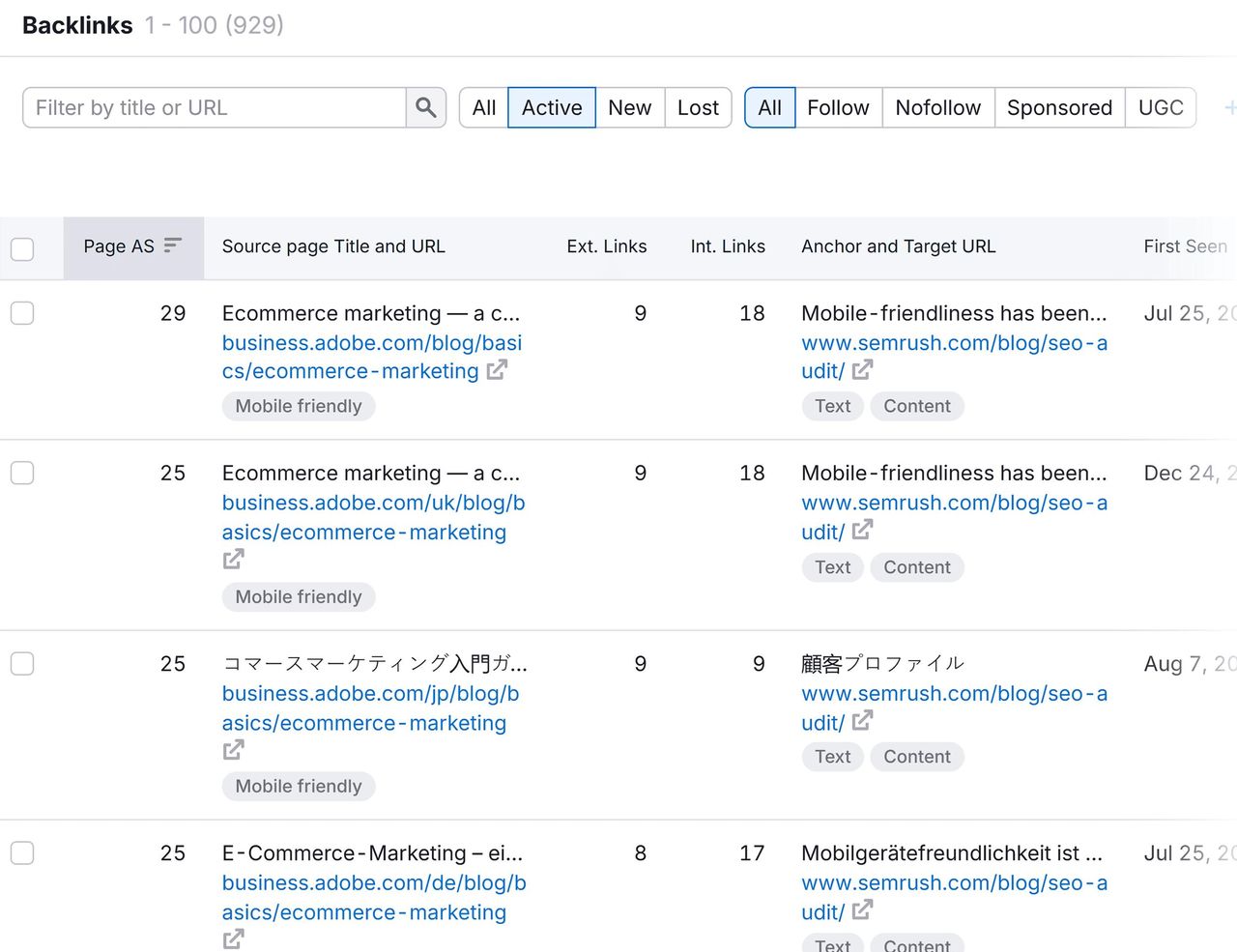Image resolution: width=1237 pixels, height=952 pixels.
Task: Click Anchor and Target URL header
Action: coord(899,246)
